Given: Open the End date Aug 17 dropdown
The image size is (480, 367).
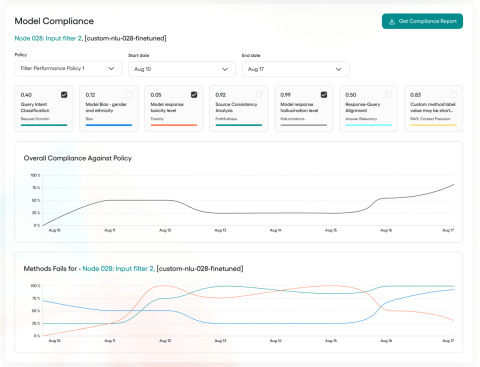Looking at the screenshot, I should 295,69.
